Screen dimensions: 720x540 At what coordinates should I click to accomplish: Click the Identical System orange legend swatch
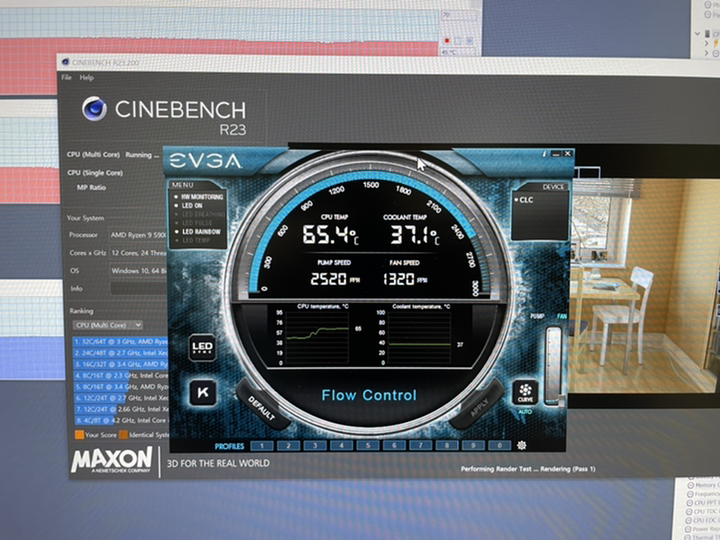pos(123,434)
